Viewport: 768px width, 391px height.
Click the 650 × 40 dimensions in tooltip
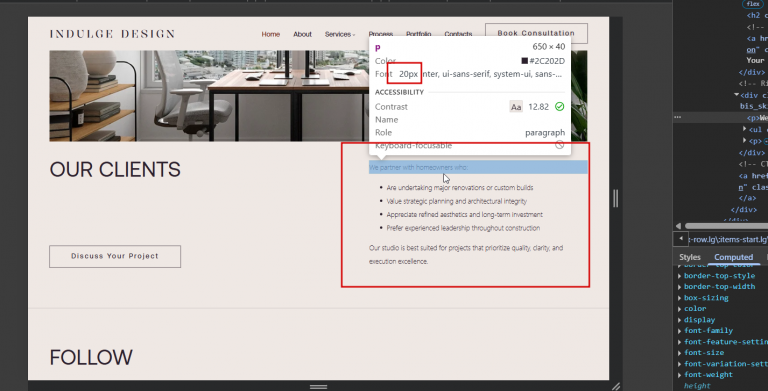549,47
